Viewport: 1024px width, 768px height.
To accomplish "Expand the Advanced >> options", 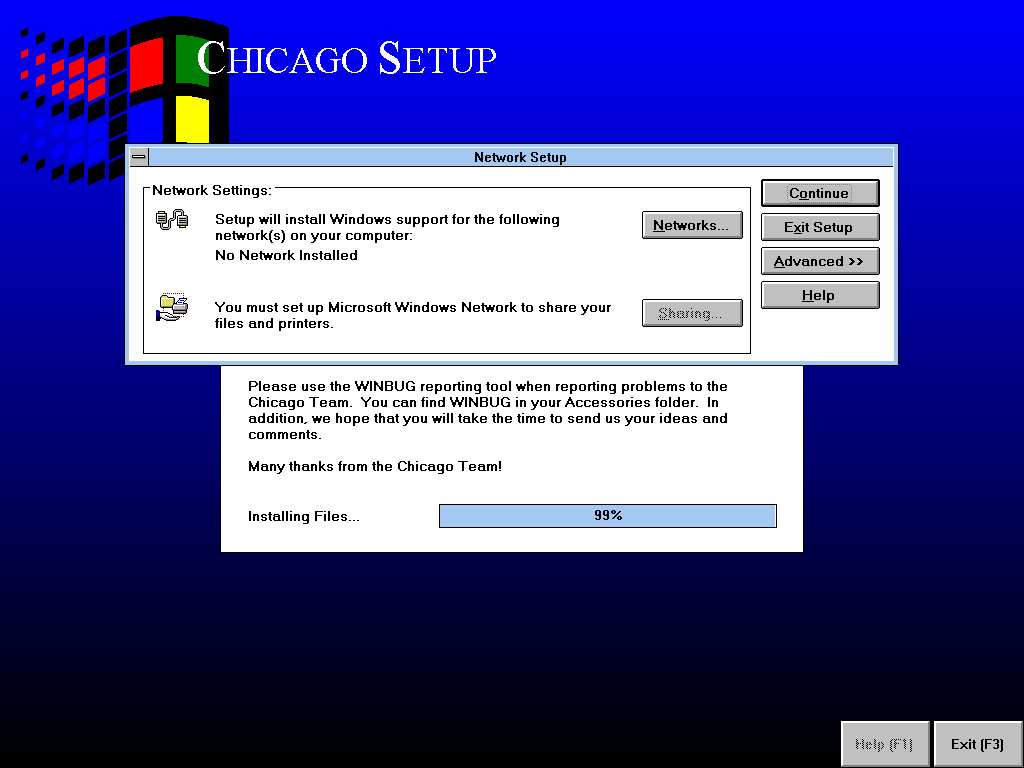I will (x=820, y=261).
